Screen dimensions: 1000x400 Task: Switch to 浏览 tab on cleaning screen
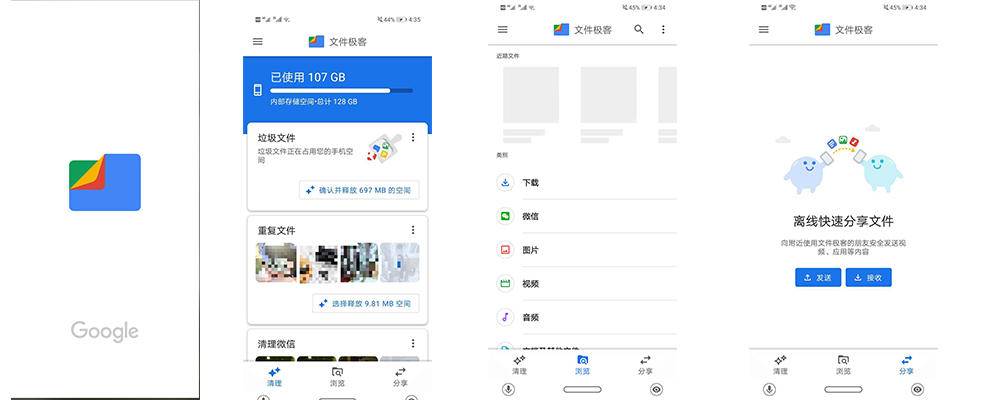[337, 377]
